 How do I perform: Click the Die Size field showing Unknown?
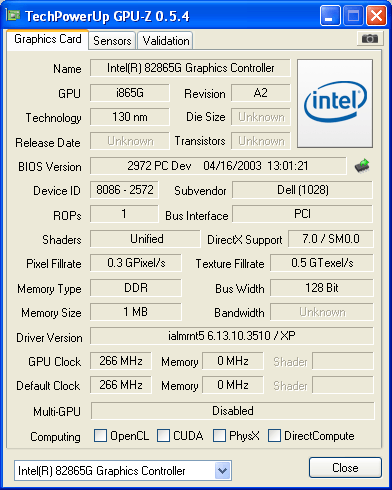(x=261, y=117)
